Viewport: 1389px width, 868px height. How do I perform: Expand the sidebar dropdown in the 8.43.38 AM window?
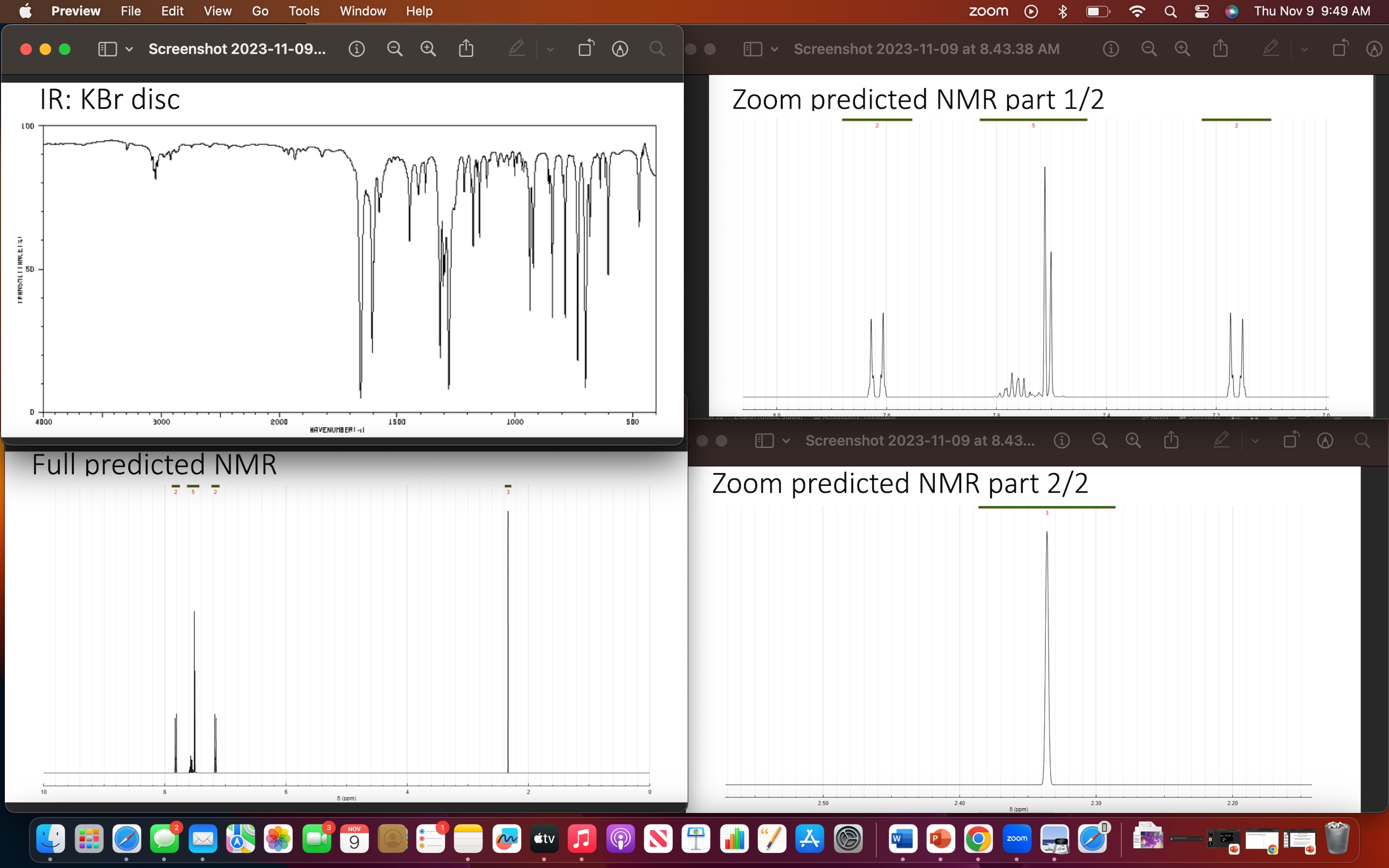point(775,49)
